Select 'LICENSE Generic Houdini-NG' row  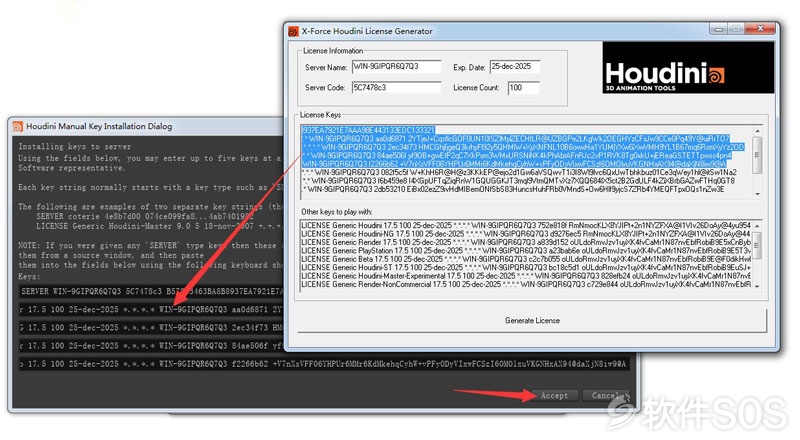point(526,234)
